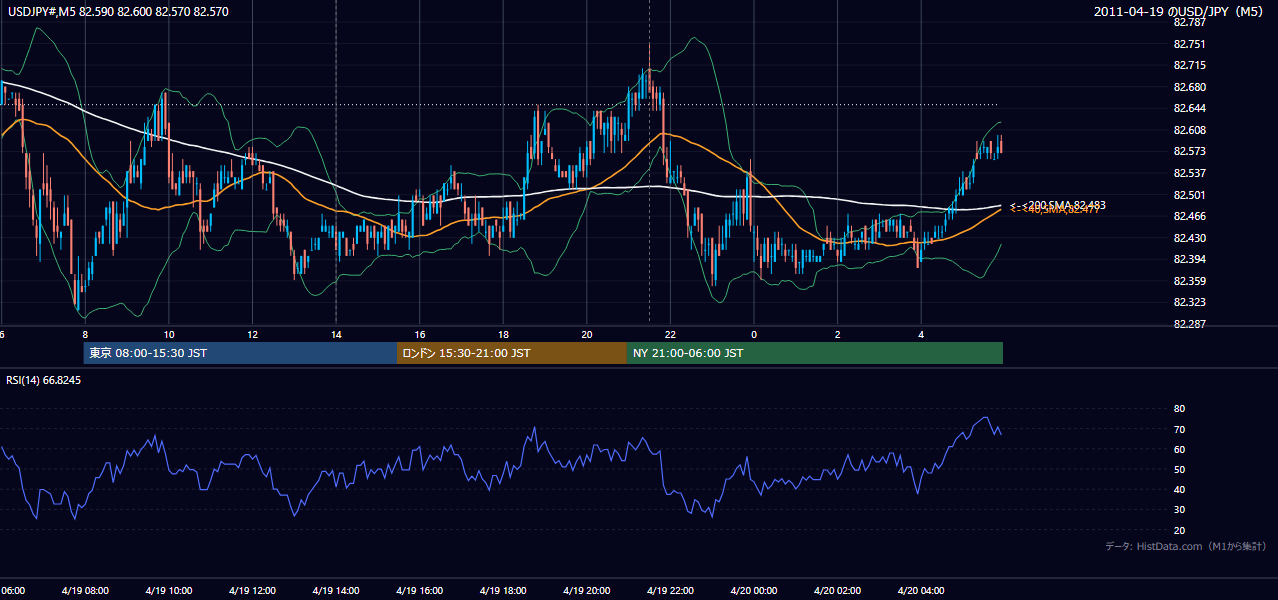Viewport: 1278px width, 600px height.
Task: Click the RSI(14) 66.8245 indicator label
Action: tap(44, 380)
